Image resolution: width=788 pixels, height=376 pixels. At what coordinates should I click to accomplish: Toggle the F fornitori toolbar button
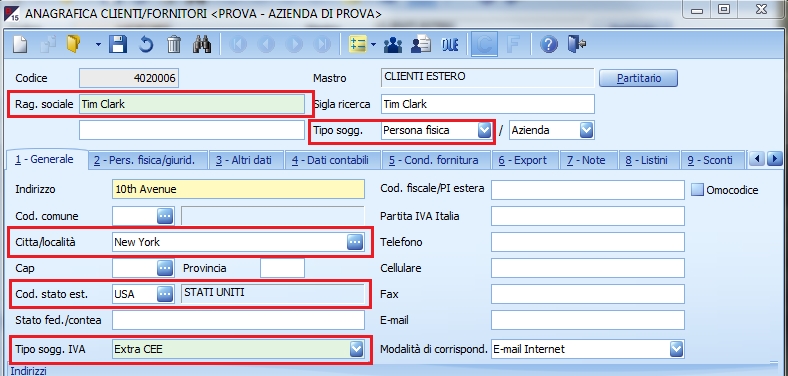(513, 45)
